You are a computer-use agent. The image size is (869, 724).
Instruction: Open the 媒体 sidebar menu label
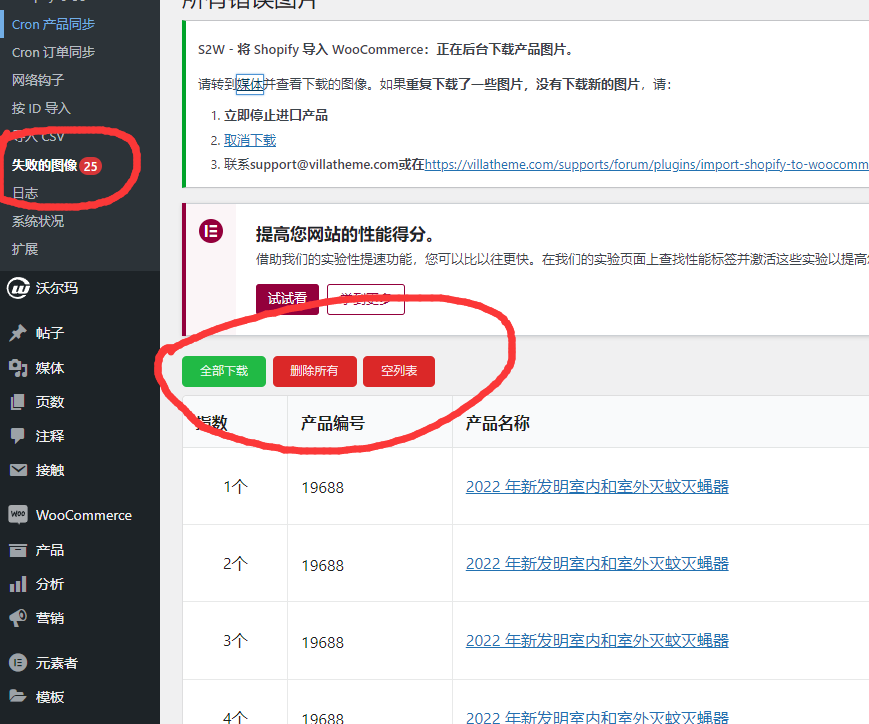point(50,368)
